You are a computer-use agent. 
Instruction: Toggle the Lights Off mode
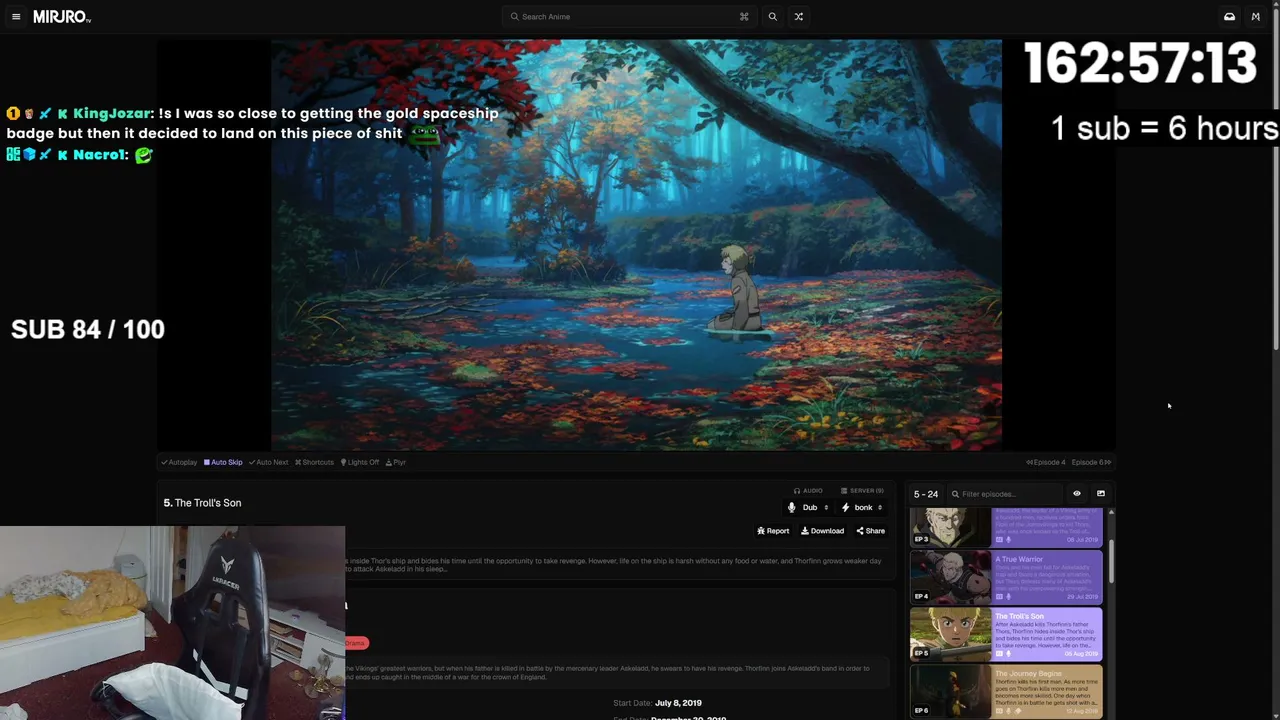[x=360, y=462]
